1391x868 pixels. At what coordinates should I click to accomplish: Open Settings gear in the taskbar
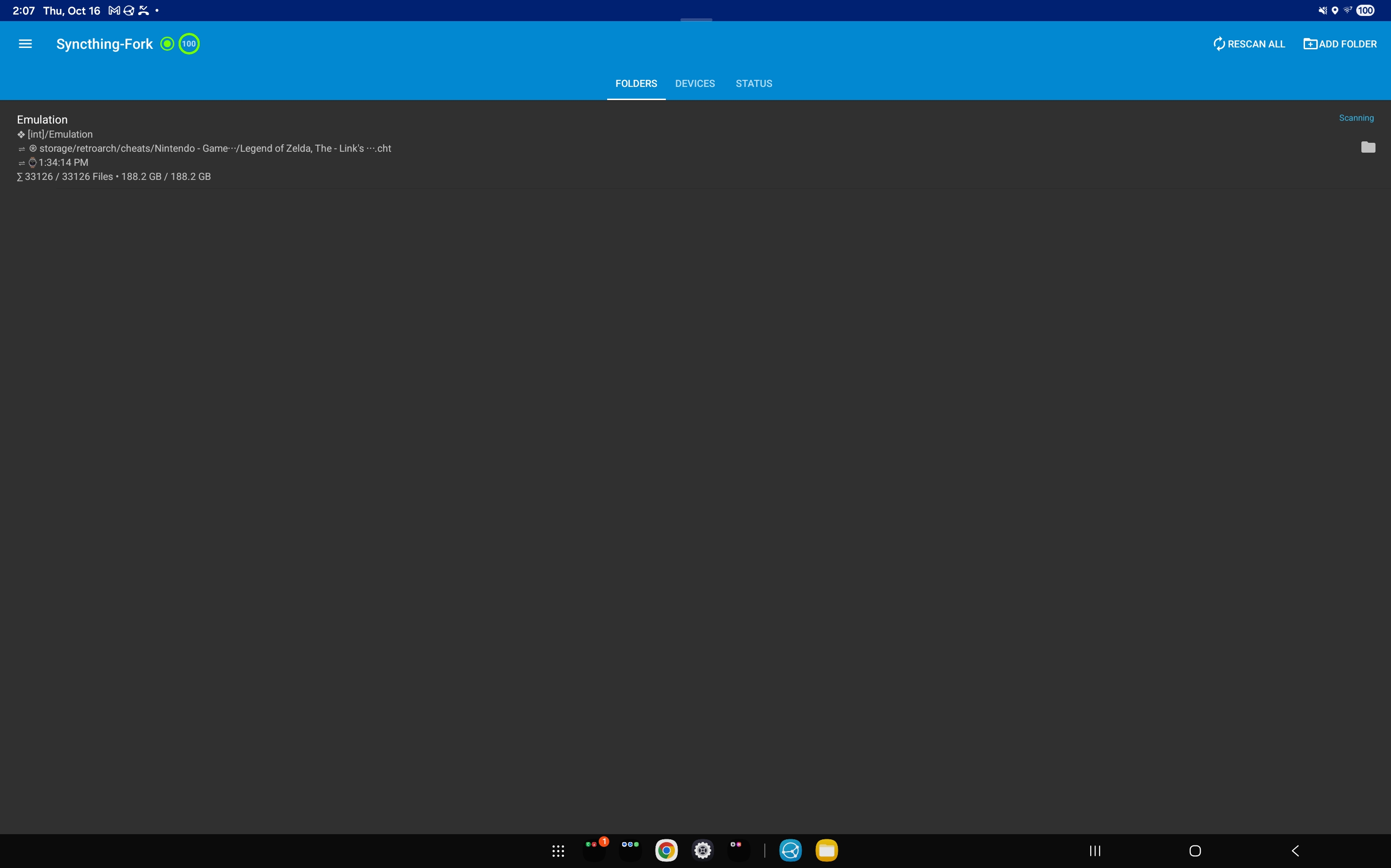pyautogui.click(x=703, y=851)
